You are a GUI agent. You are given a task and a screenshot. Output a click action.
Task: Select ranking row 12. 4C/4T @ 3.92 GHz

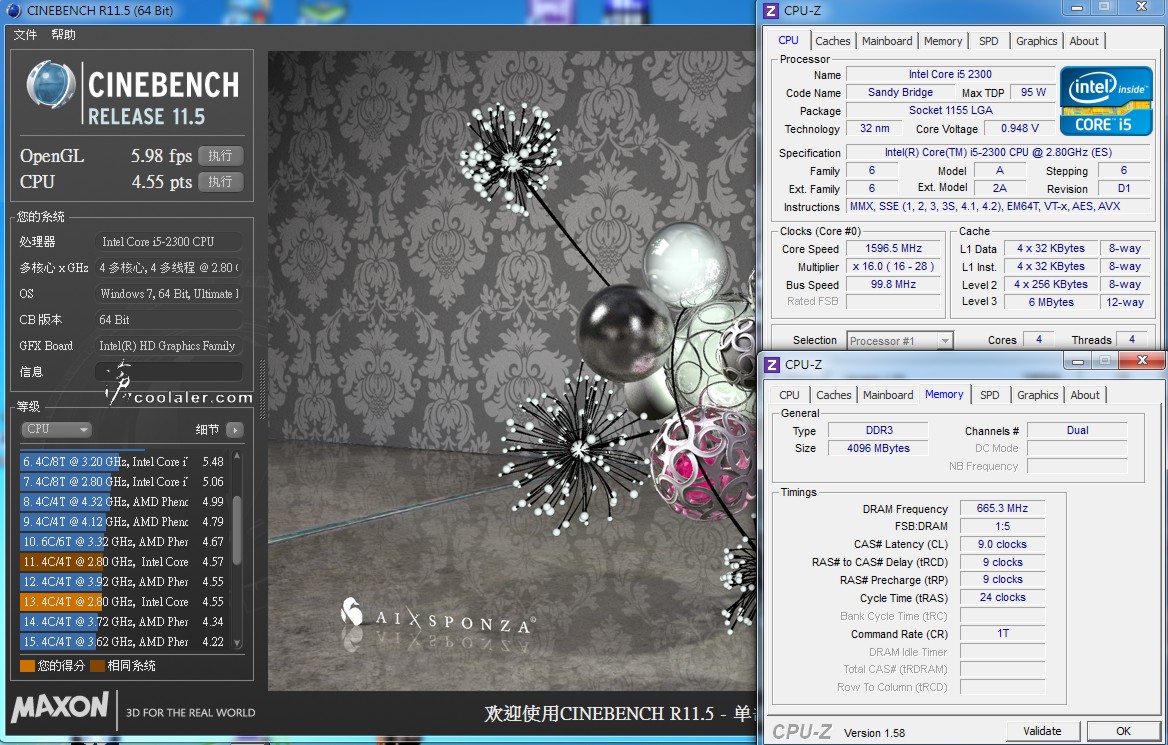click(124, 582)
